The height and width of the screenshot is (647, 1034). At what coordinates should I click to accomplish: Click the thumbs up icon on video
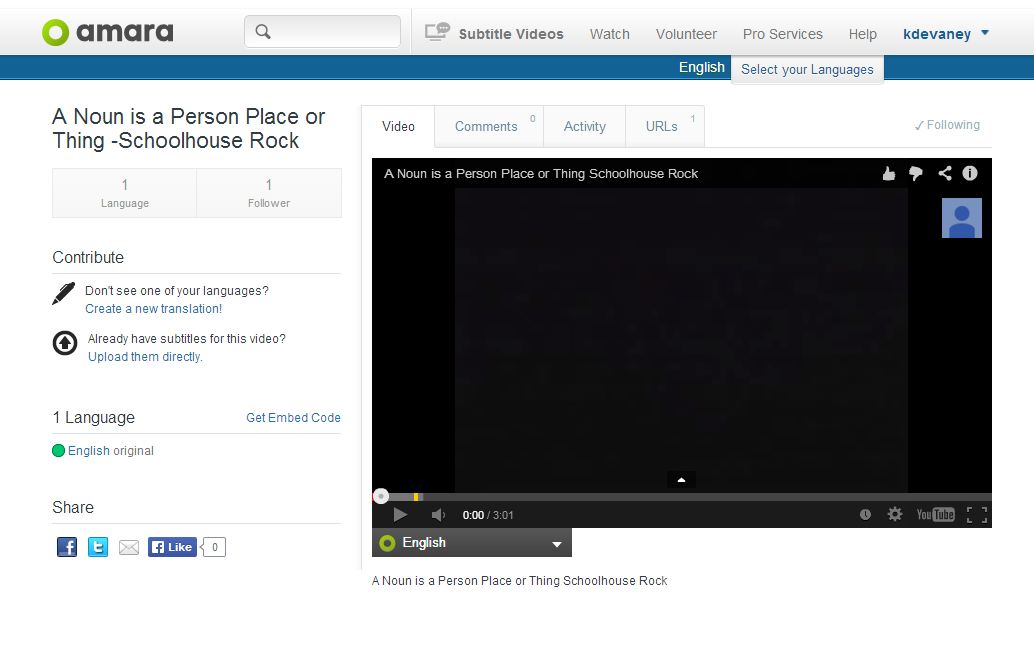[889, 173]
